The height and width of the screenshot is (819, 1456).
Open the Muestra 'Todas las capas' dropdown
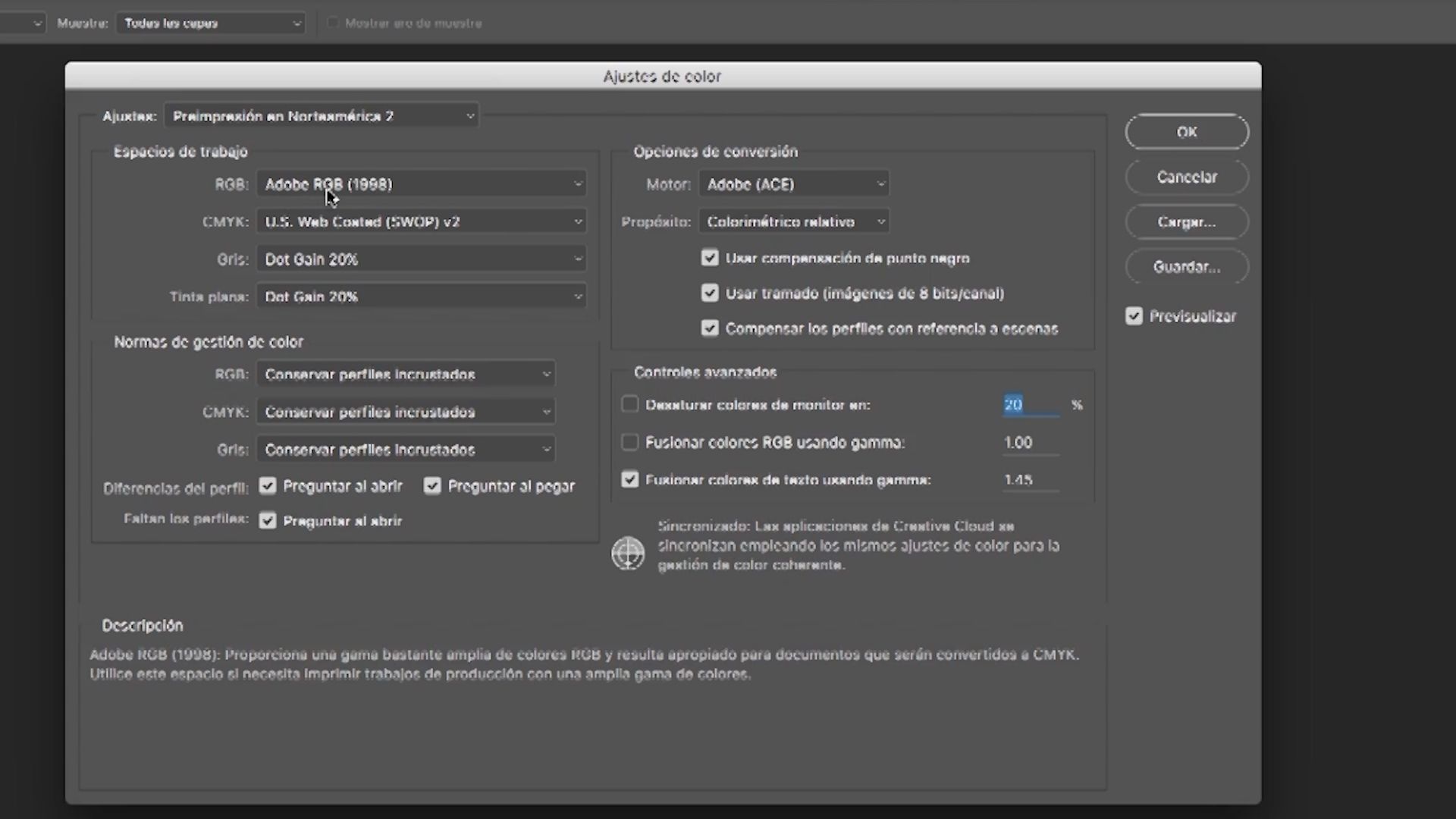[x=211, y=24]
